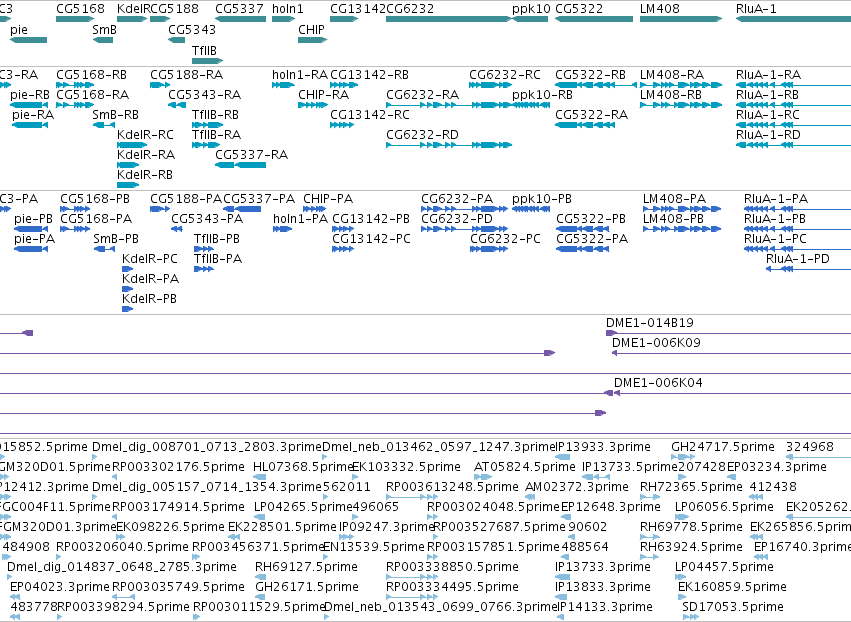The image size is (851, 622).
Task: Select the HL07368.5prime EST label
Action: (x=303, y=467)
